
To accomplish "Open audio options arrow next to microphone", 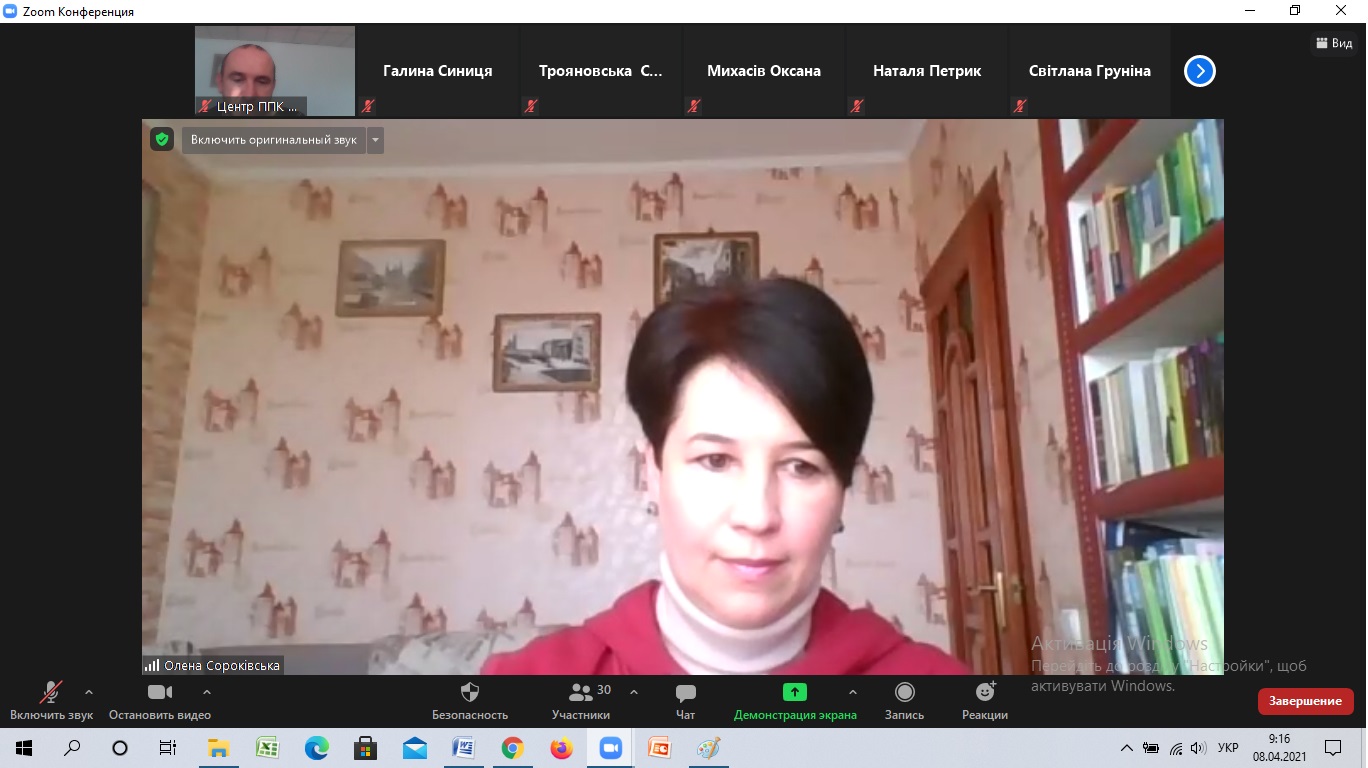I will [89, 691].
